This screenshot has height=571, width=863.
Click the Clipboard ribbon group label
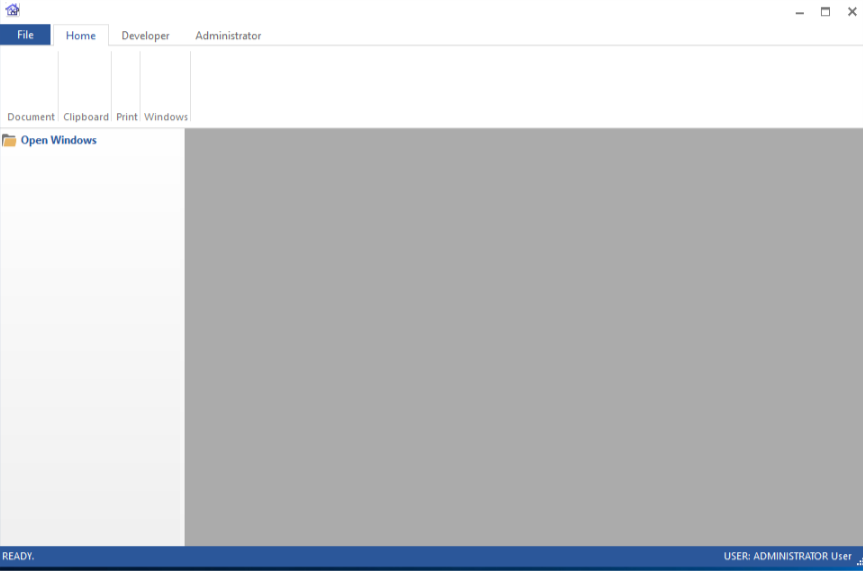pos(86,117)
